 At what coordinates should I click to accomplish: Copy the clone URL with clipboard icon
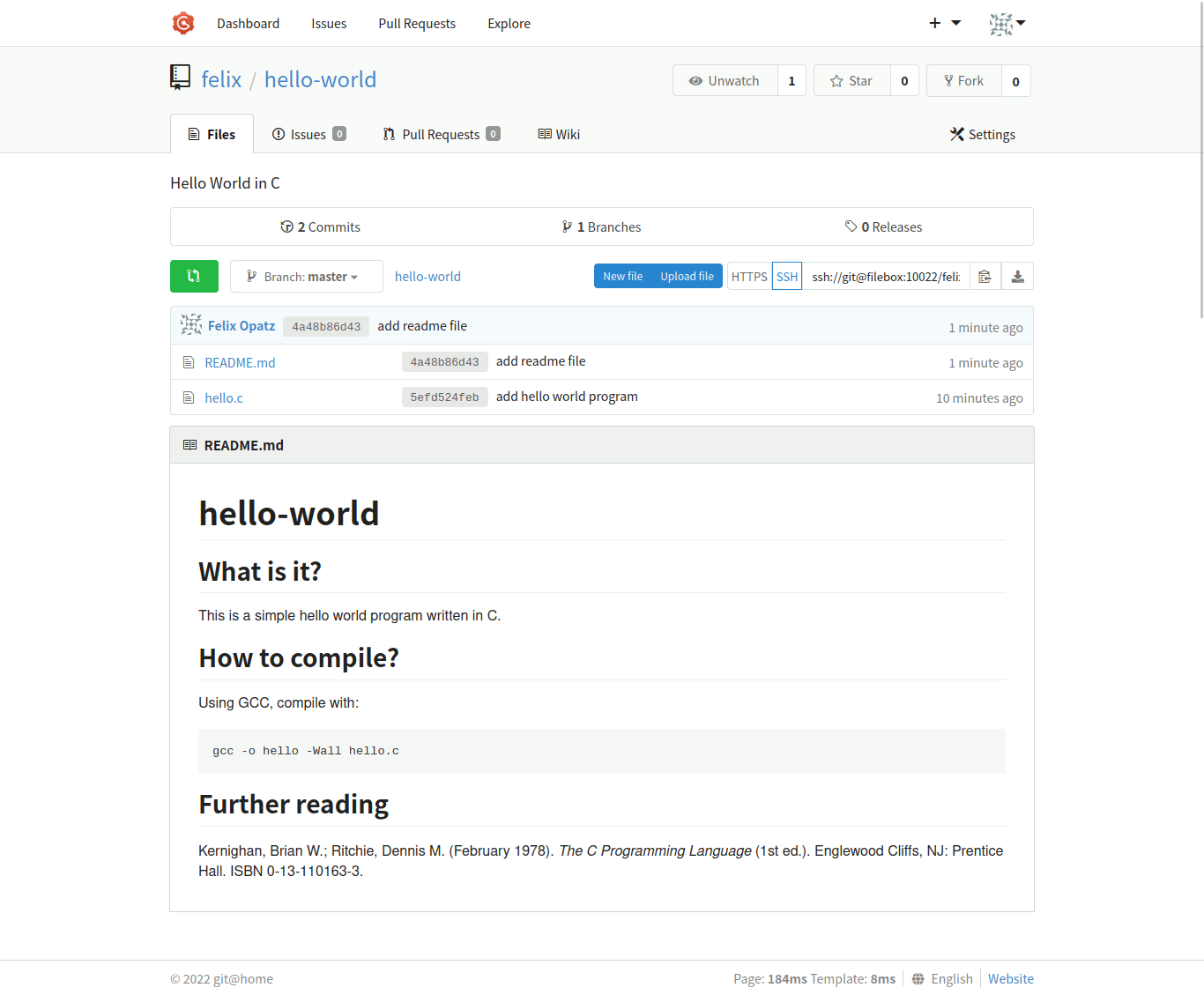(x=985, y=277)
